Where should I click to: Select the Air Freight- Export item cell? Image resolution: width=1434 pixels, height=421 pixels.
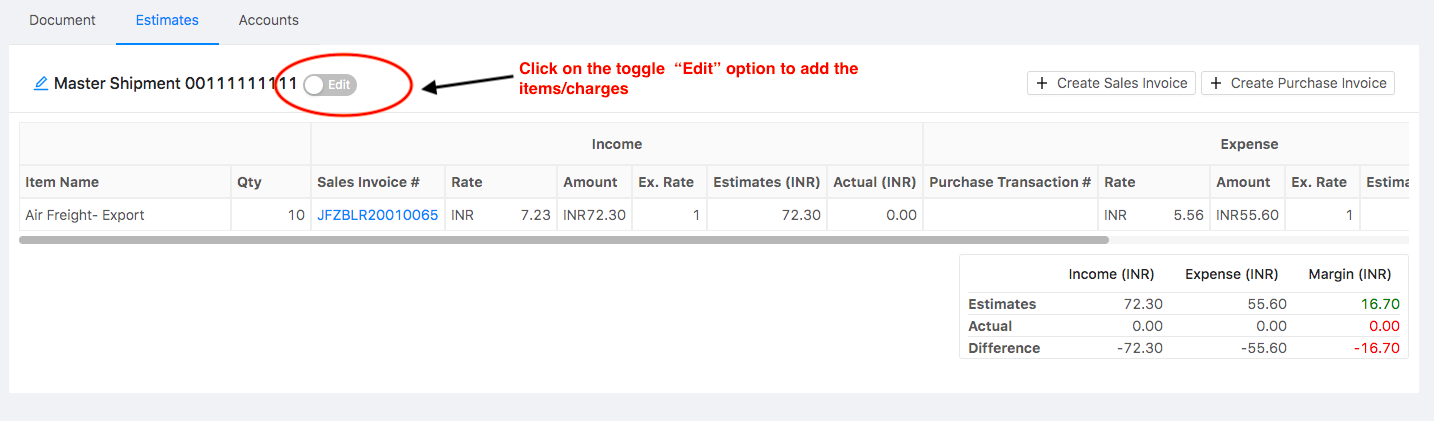coord(125,215)
